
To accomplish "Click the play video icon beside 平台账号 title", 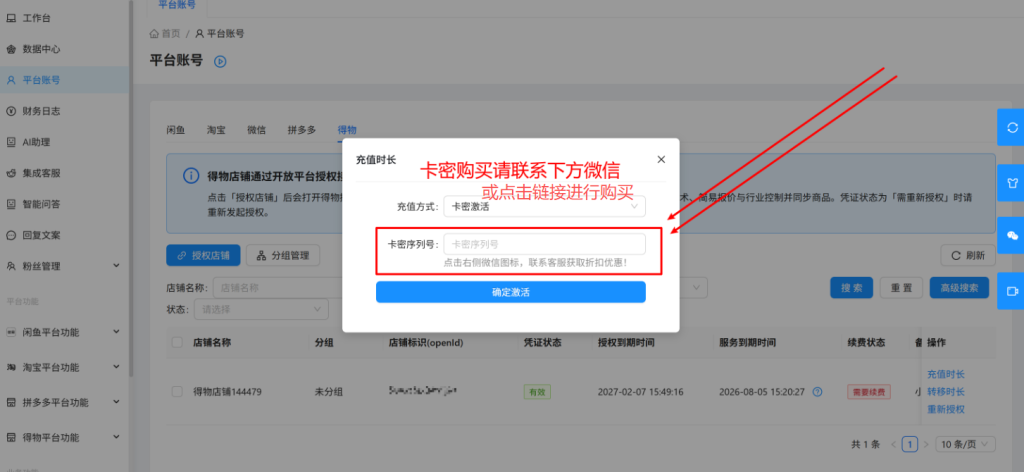I will [220, 61].
